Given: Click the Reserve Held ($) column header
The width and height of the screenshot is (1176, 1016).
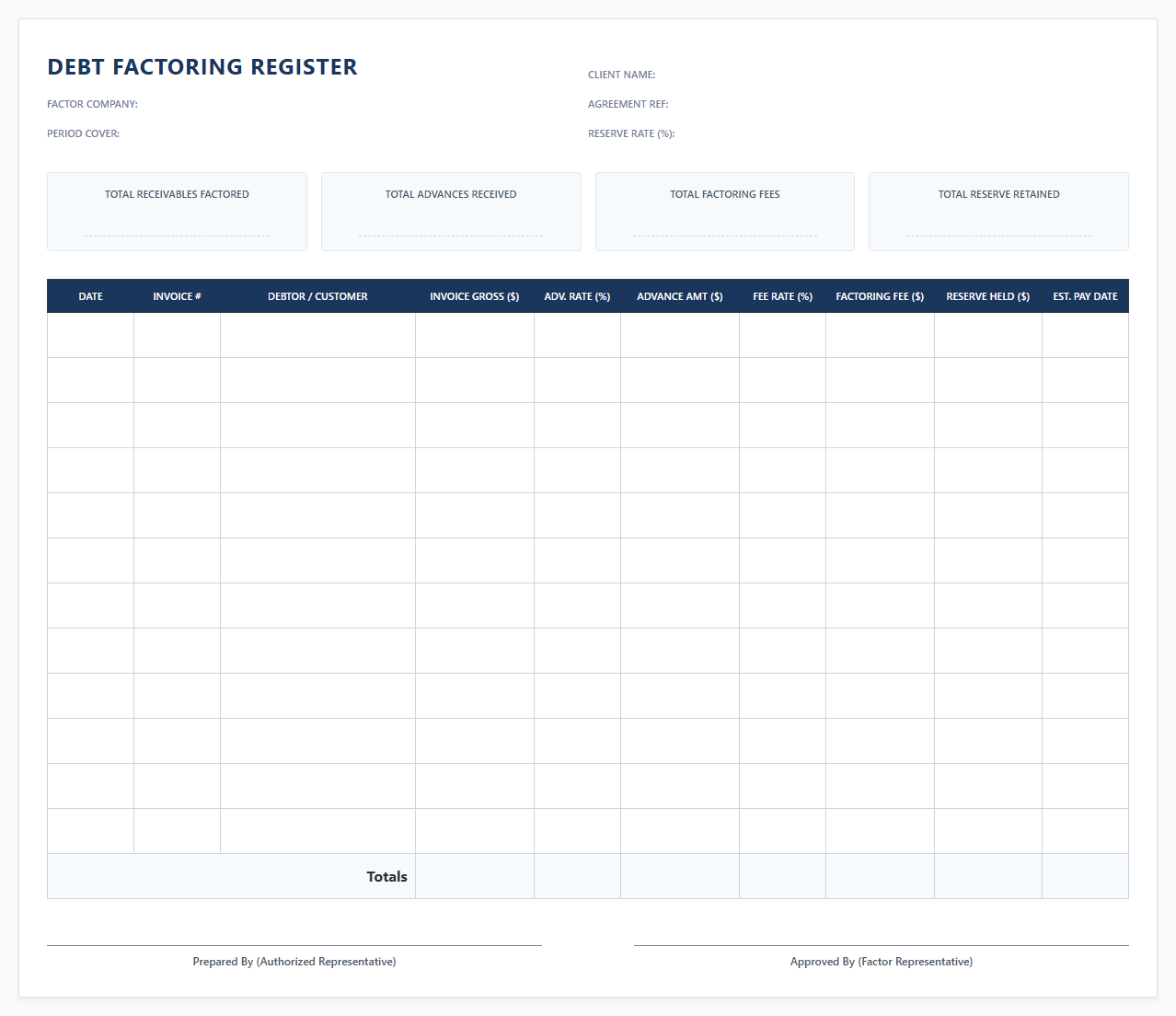Looking at the screenshot, I should (x=988, y=296).
